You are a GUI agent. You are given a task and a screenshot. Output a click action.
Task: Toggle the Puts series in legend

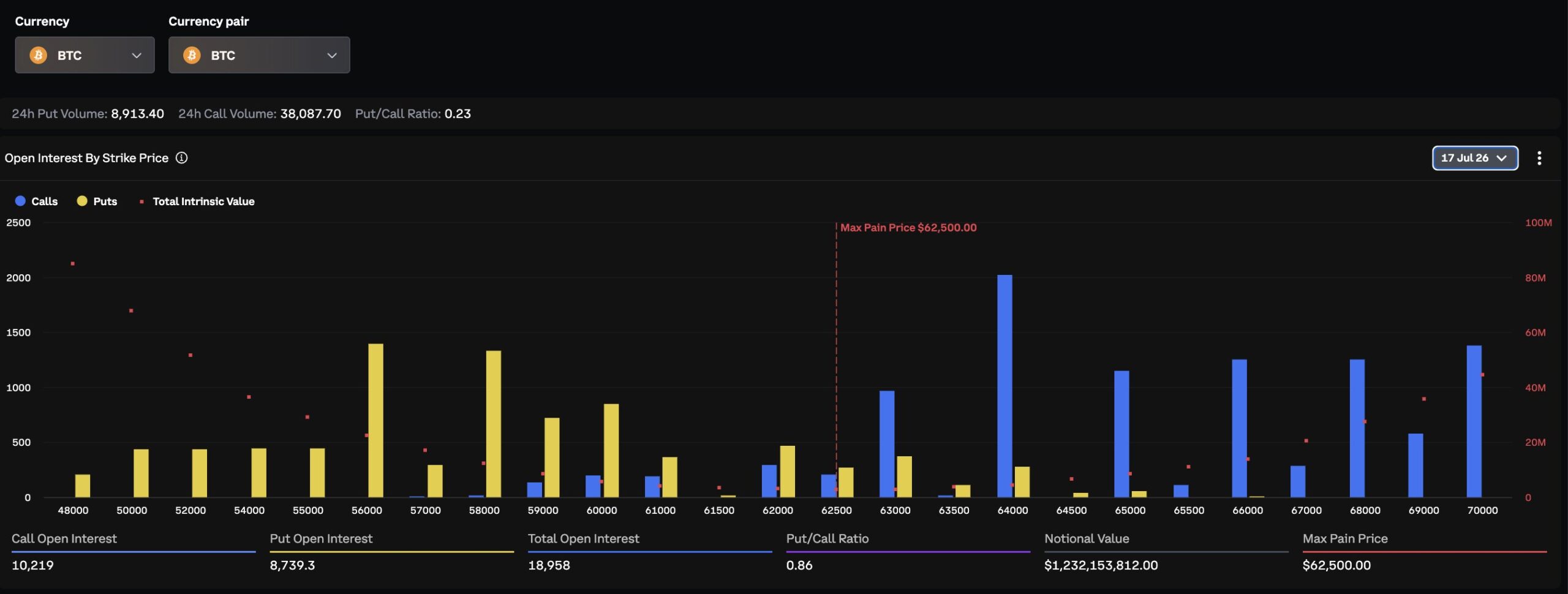click(x=97, y=201)
